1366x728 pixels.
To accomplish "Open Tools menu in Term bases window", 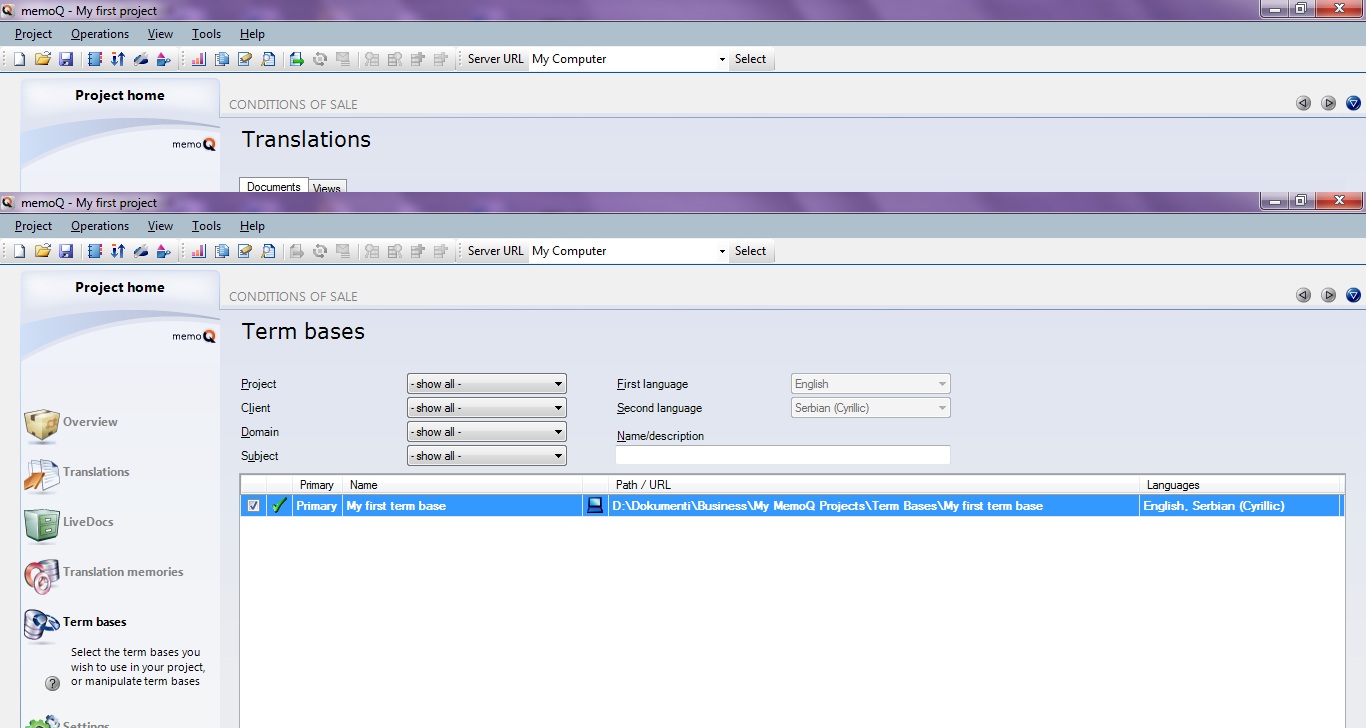I will point(206,226).
